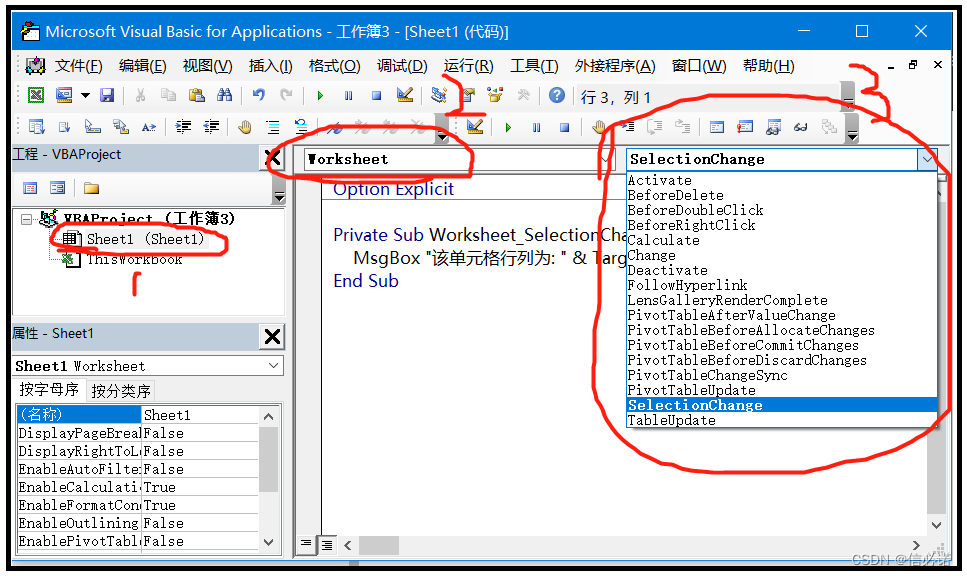
Task: Click the Quick Info icon
Action: click(93, 127)
